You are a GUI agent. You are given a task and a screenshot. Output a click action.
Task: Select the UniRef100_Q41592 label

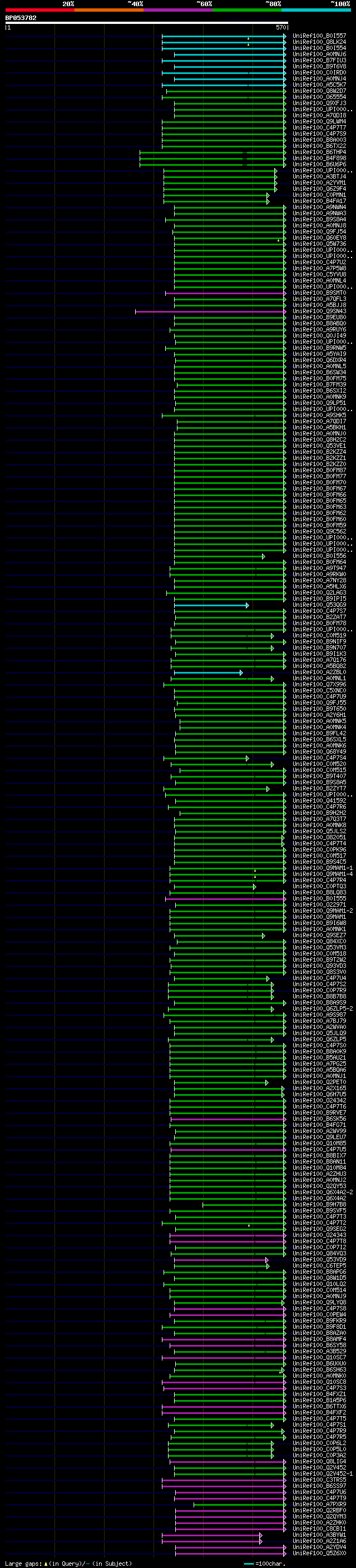pyautogui.click(x=319, y=800)
